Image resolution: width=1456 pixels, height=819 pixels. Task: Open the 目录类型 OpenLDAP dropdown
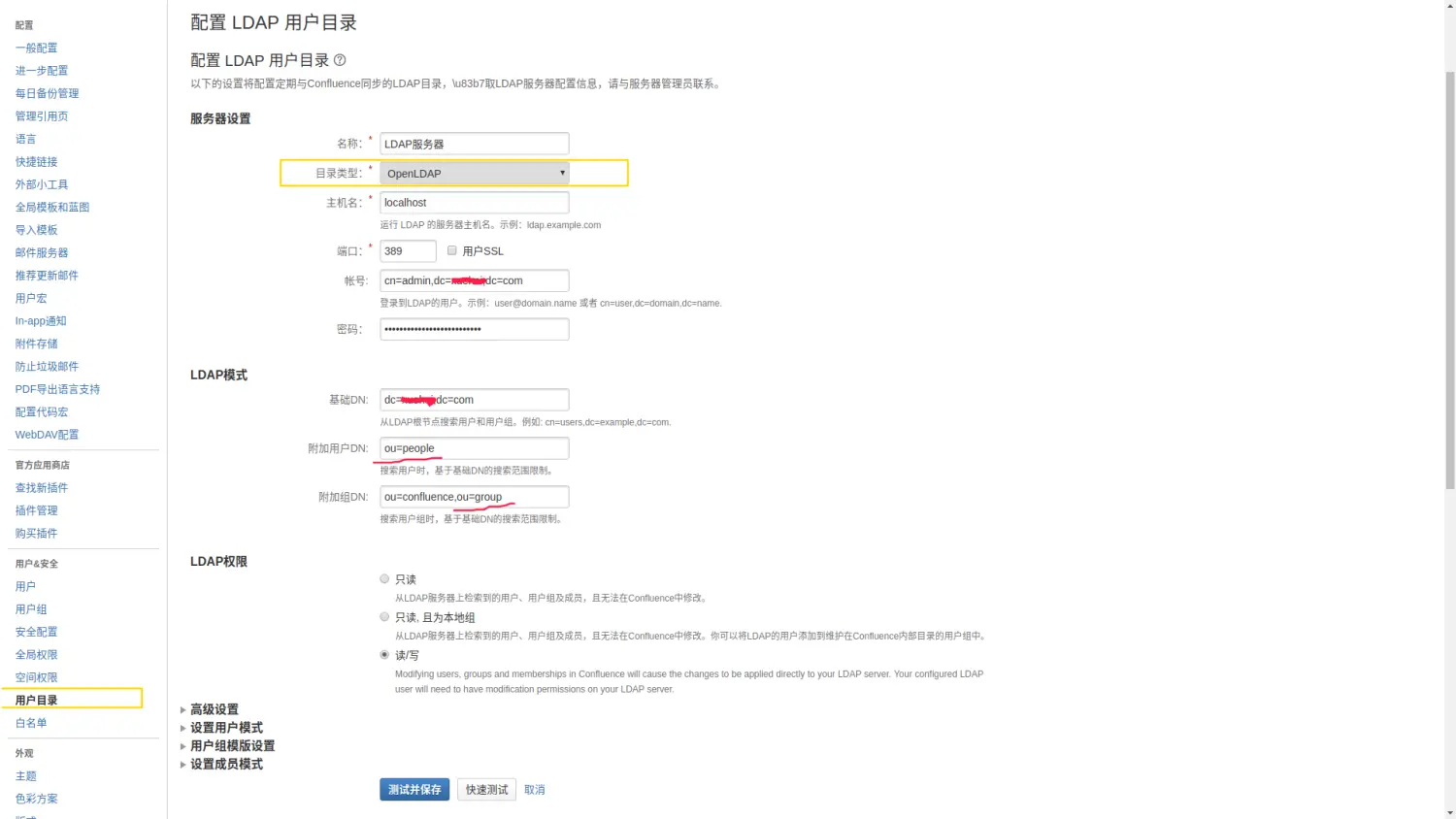(x=475, y=173)
